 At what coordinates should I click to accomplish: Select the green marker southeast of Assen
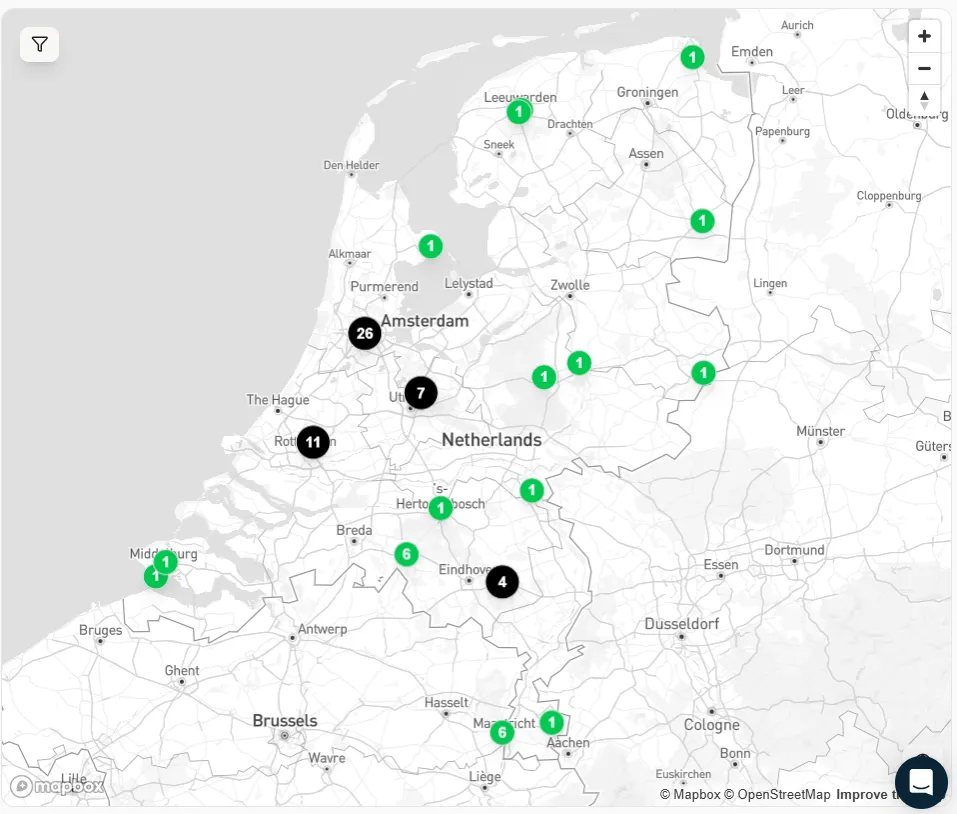tap(702, 220)
